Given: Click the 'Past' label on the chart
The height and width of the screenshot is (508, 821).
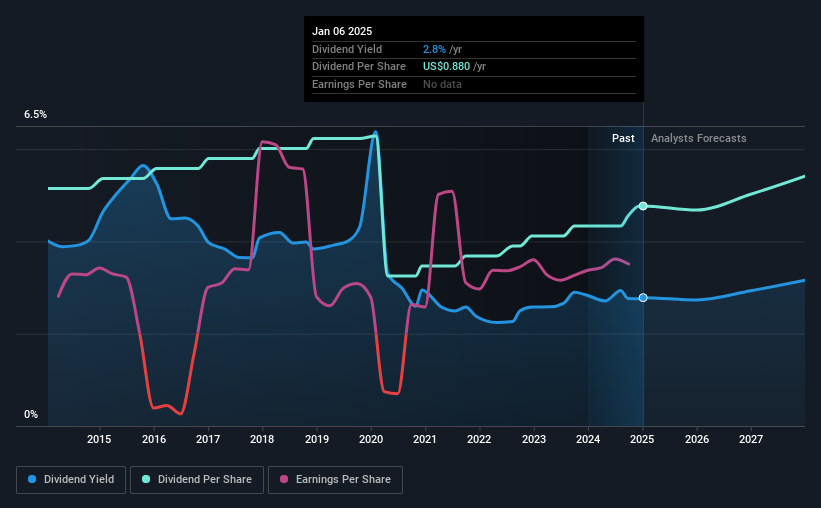Looking at the screenshot, I should (623, 138).
